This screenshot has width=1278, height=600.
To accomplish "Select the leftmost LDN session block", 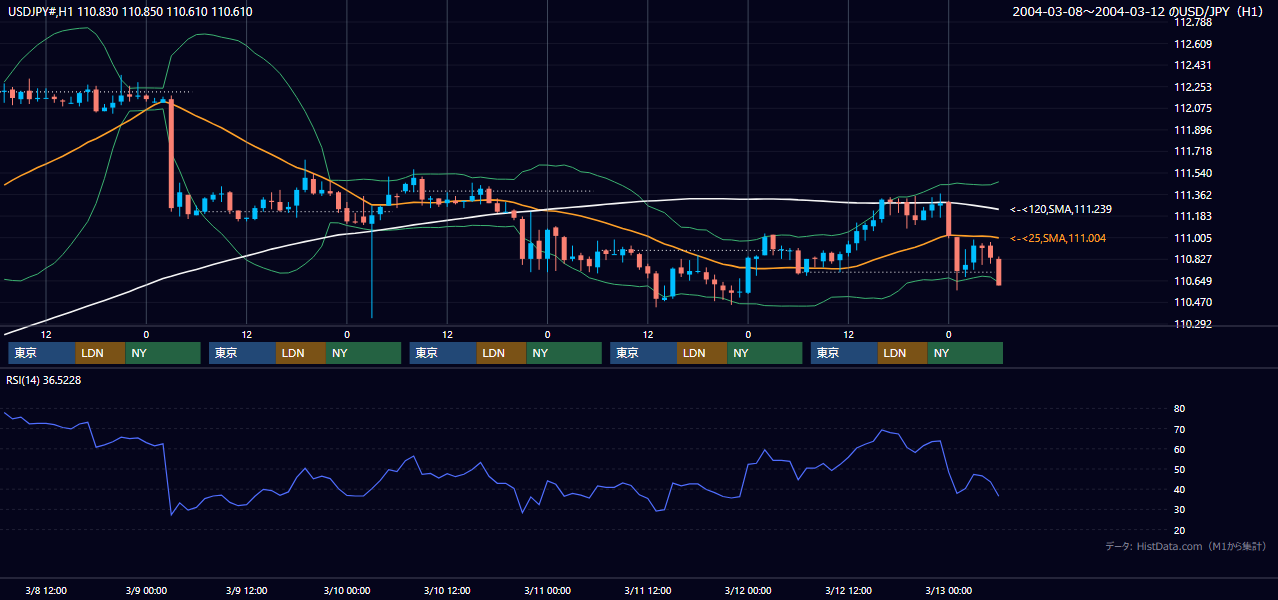I will pyautogui.click(x=101, y=353).
